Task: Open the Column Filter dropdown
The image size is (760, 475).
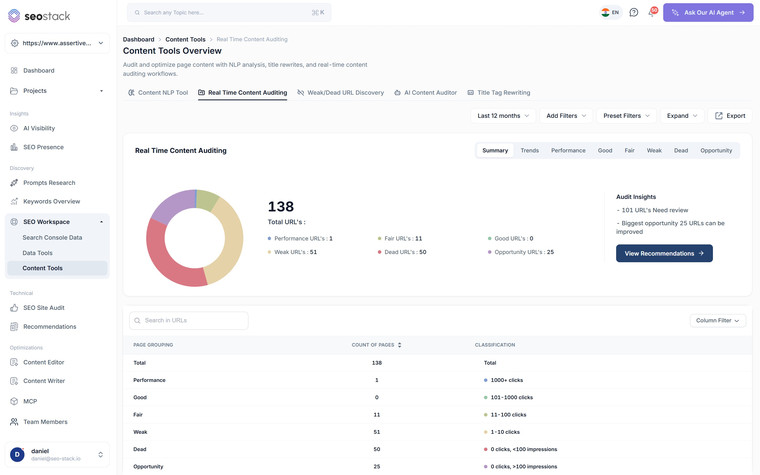Action: click(x=718, y=321)
